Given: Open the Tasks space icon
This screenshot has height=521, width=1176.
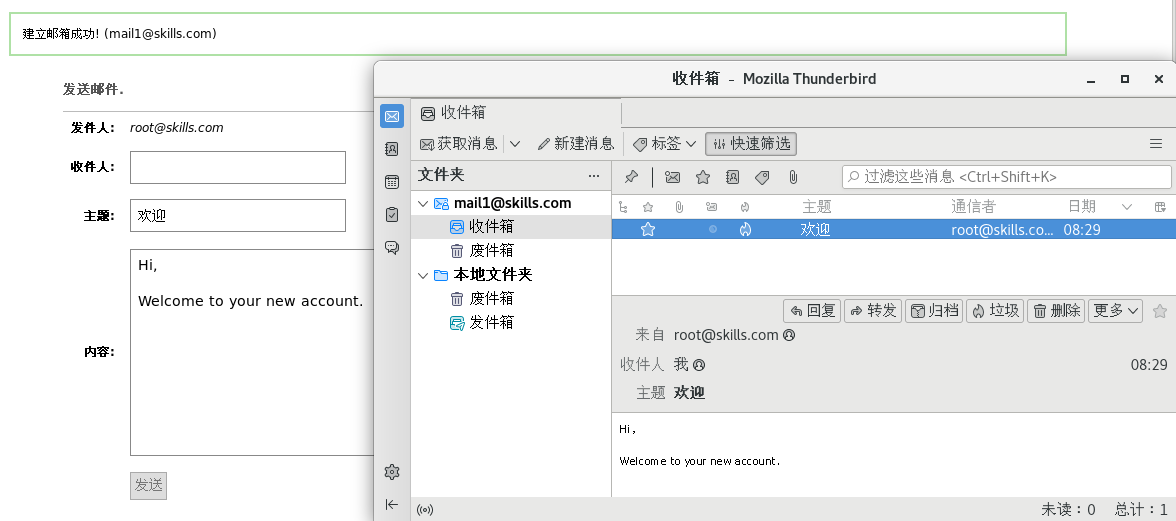Looking at the screenshot, I should [392, 215].
